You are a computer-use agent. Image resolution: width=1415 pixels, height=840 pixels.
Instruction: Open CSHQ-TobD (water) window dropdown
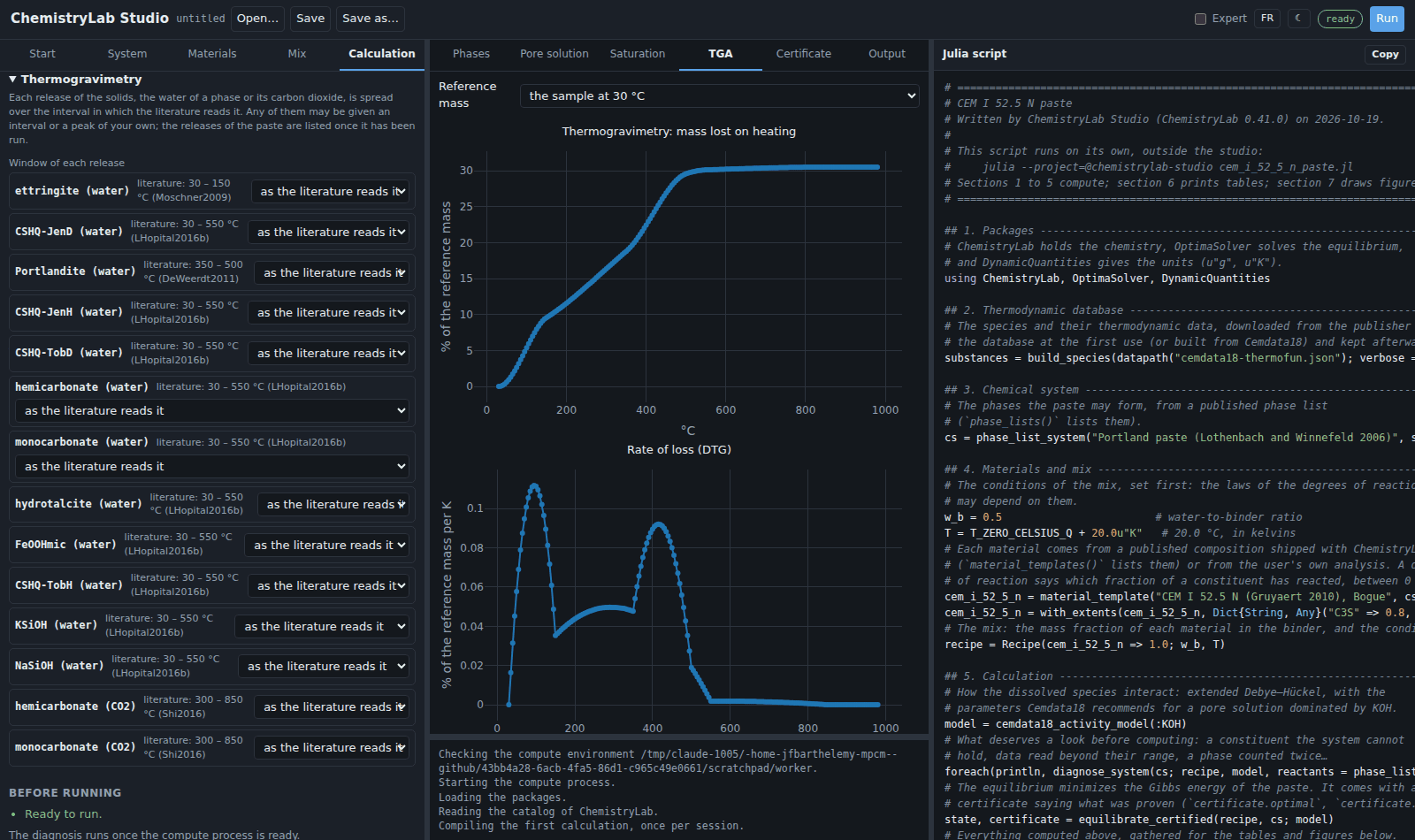click(x=328, y=353)
